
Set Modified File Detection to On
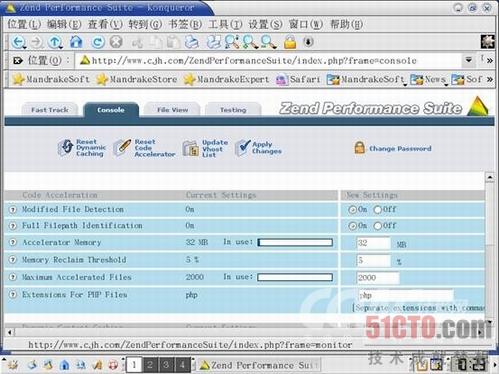352,210
